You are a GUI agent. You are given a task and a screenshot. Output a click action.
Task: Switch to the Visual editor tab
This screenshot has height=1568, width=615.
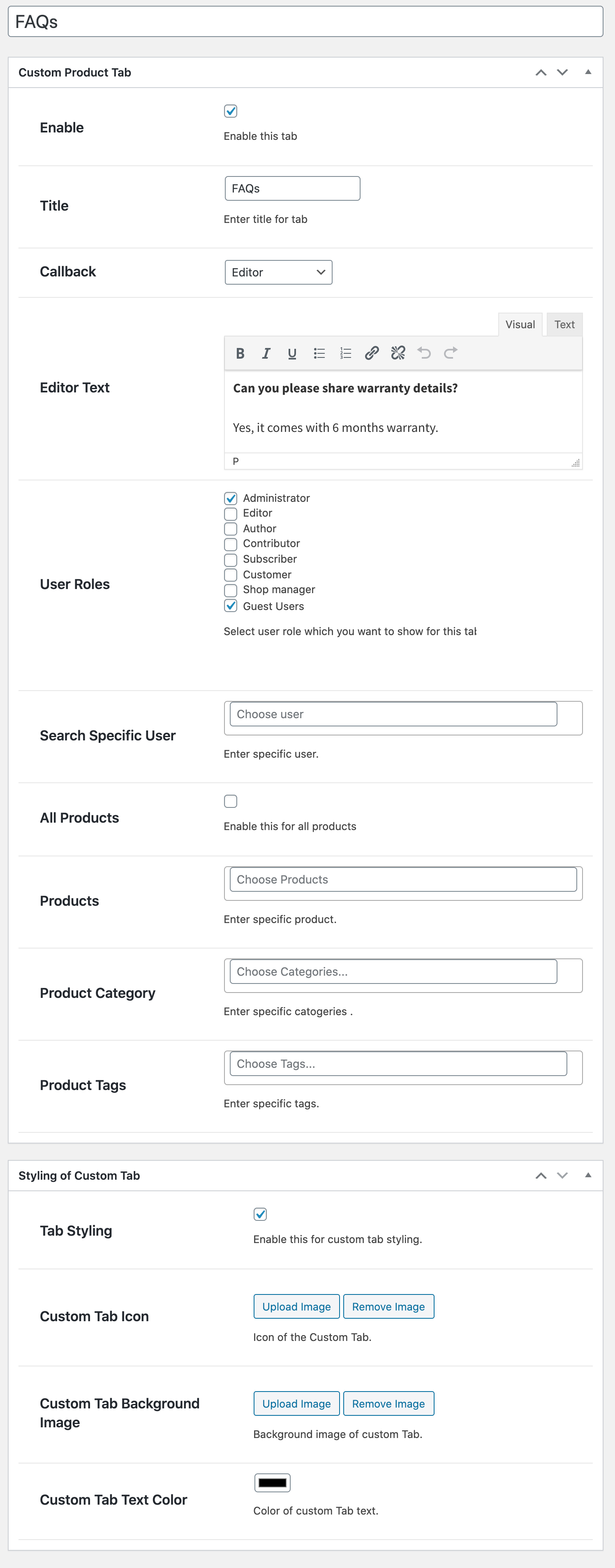click(520, 325)
